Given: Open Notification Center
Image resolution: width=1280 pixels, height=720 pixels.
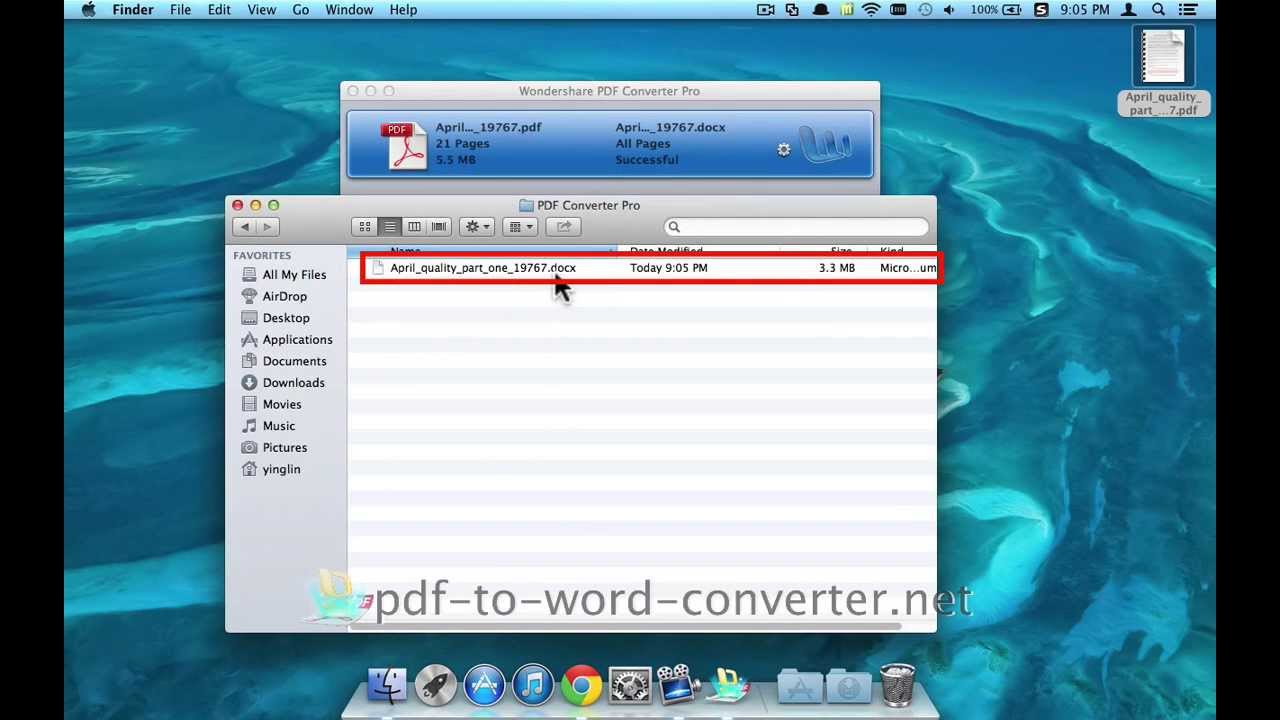Looking at the screenshot, I should 1190,10.
